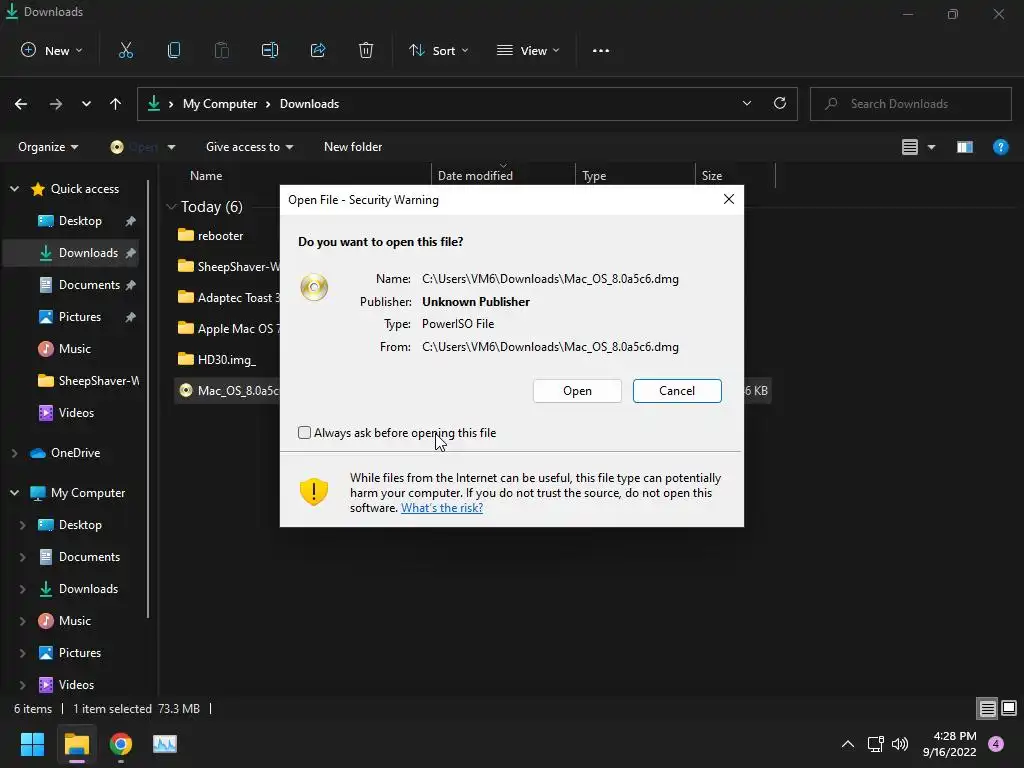Close the Security Warning dialog
Image resolution: width=1024 pixels, height=768 pixels.
point(729,199)
